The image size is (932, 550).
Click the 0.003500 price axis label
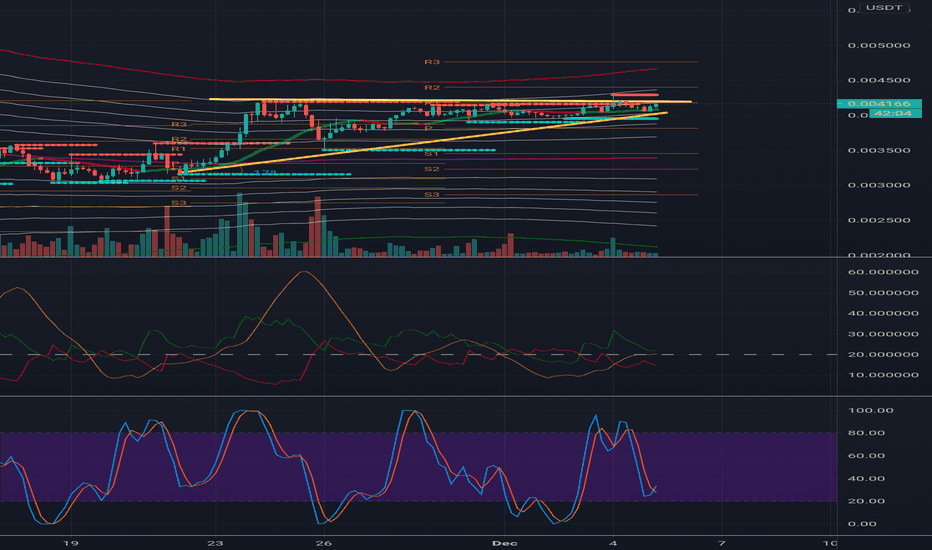879,150
